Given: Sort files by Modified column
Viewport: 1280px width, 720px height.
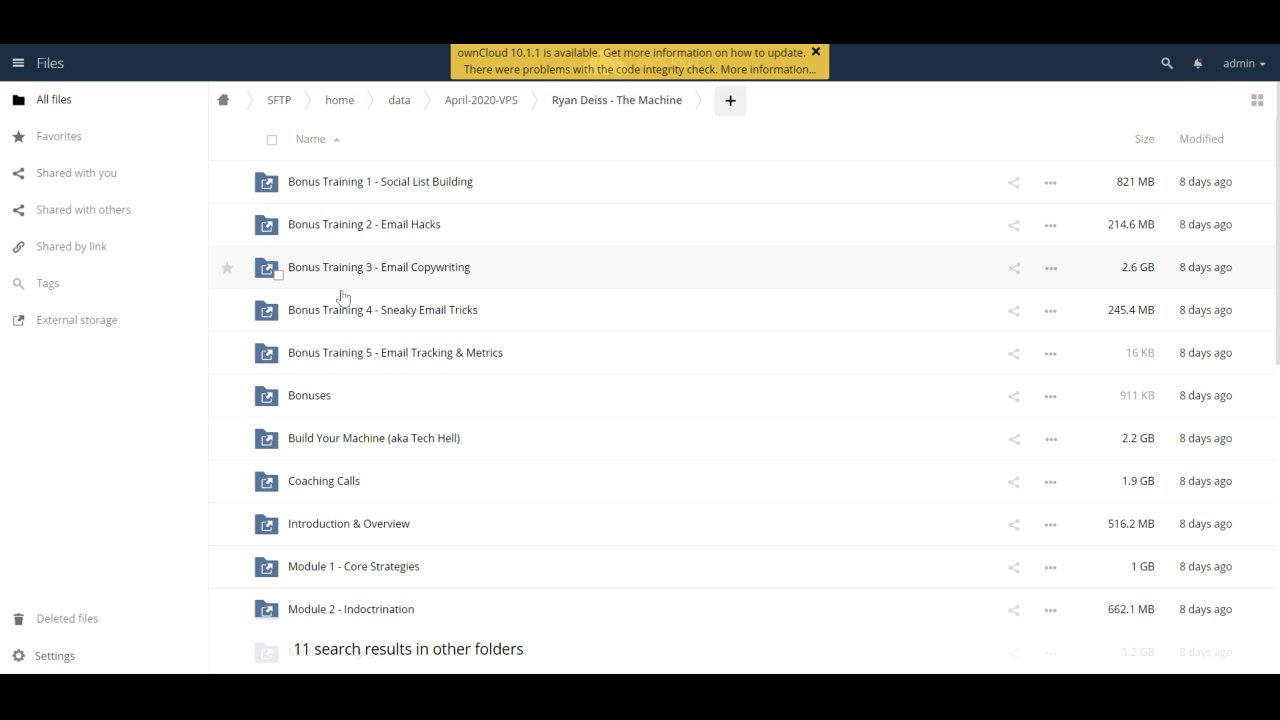Looking at the screenshot, I should tap(1201, 139).
